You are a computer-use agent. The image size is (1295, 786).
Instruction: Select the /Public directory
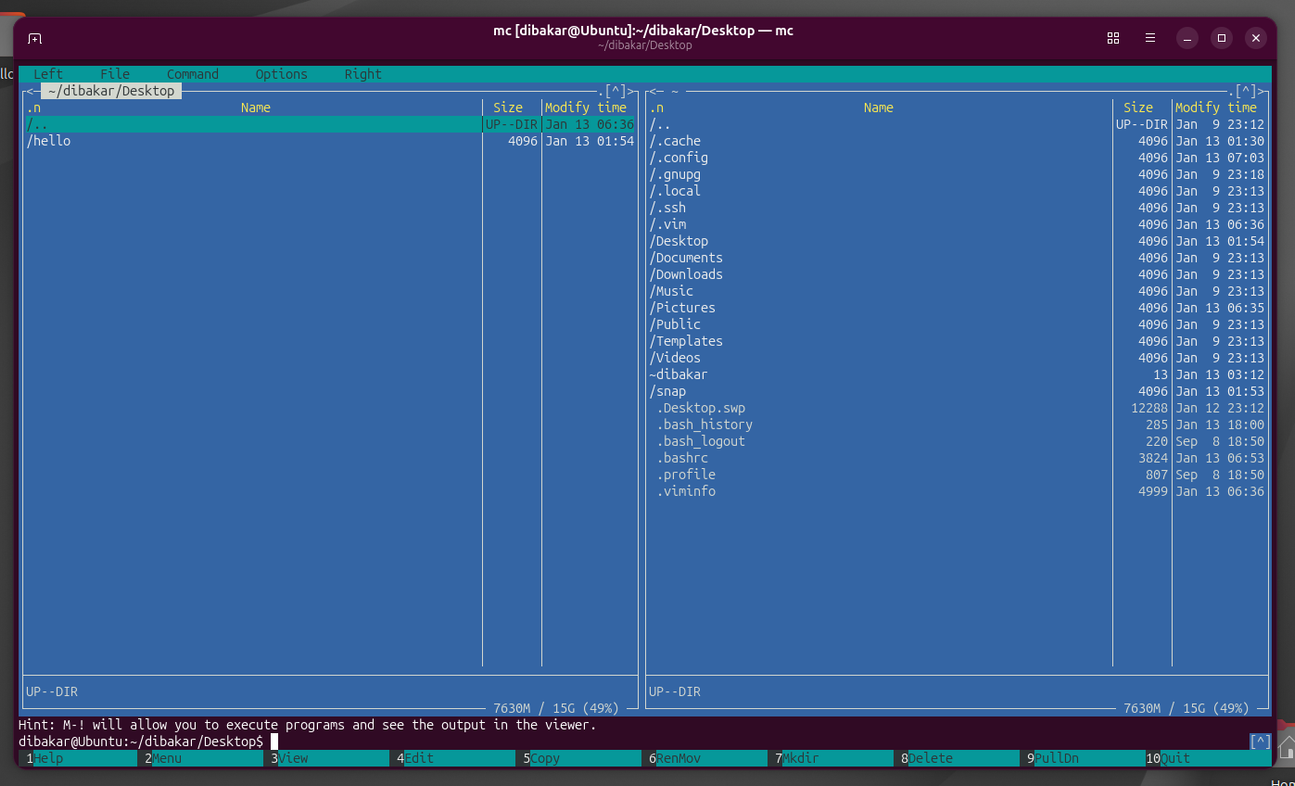click(x=957, y=325)
